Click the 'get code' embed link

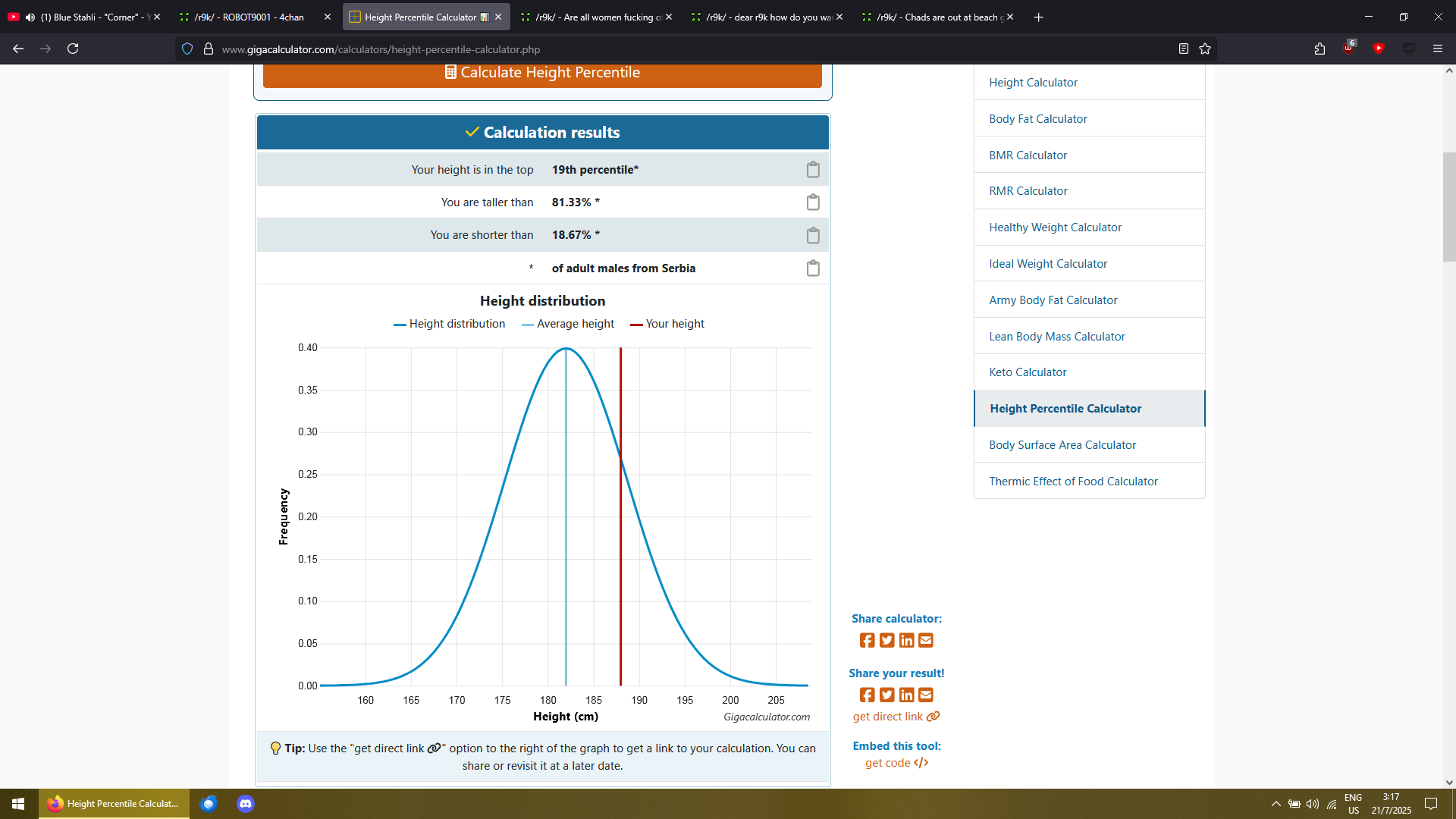pos(896,763)
